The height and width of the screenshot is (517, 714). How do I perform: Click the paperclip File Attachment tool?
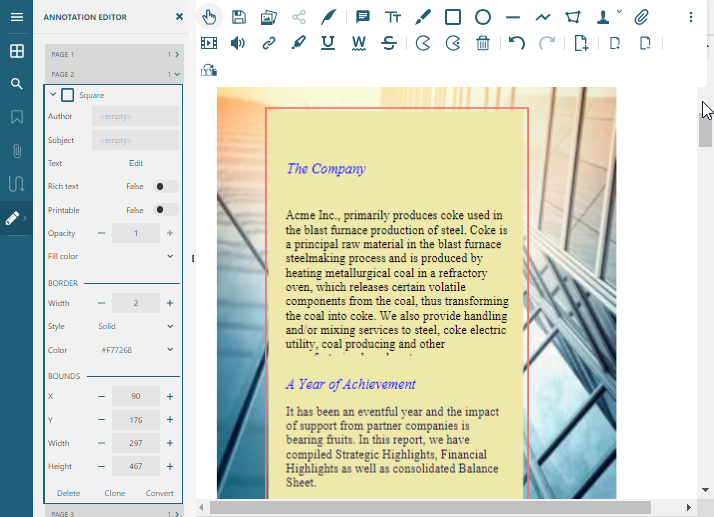tap(641, 17)
